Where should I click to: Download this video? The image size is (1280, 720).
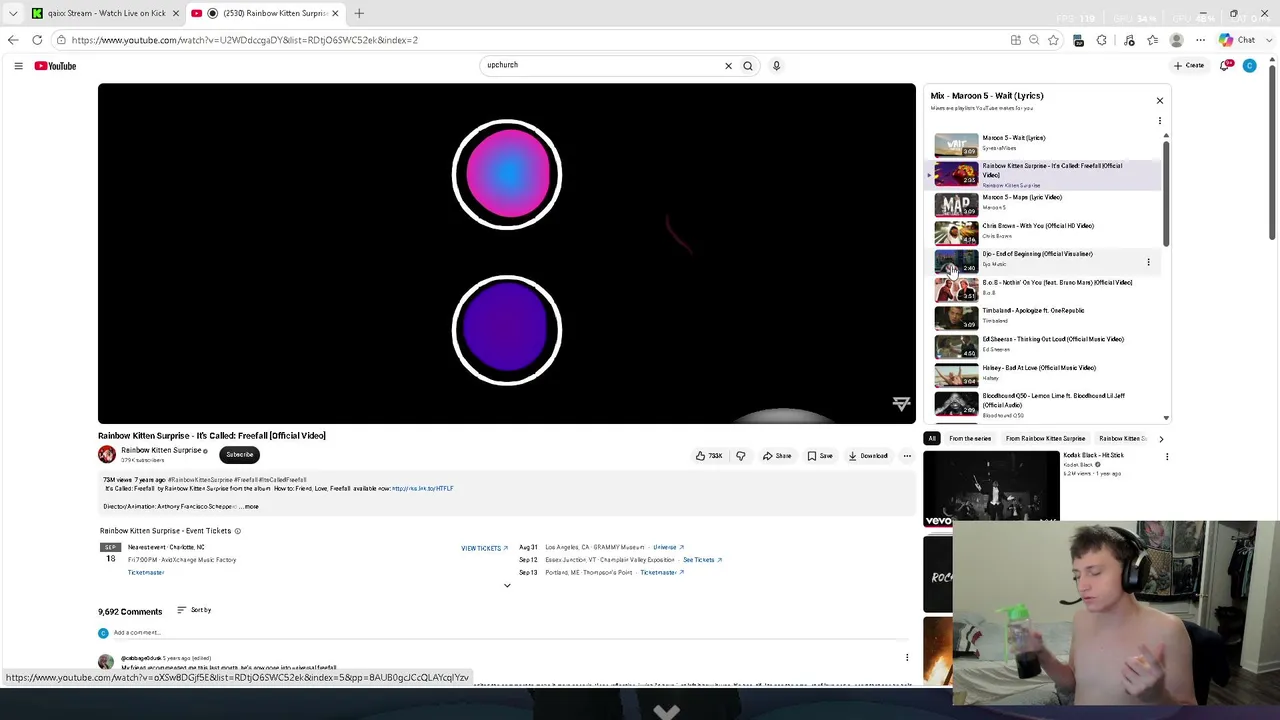point(868,456)
